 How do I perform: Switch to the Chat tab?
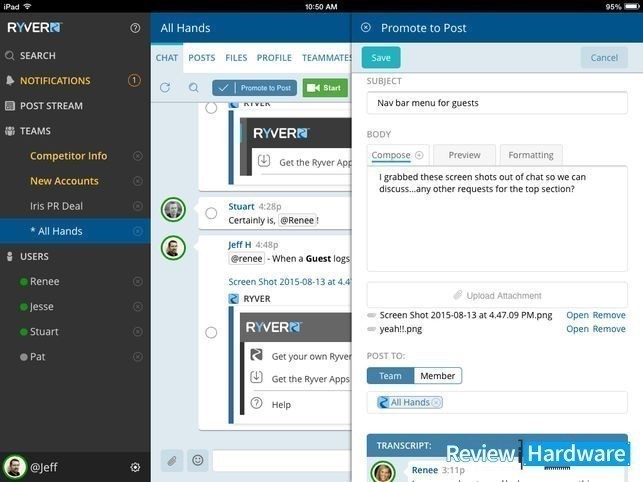coord(166,58)
